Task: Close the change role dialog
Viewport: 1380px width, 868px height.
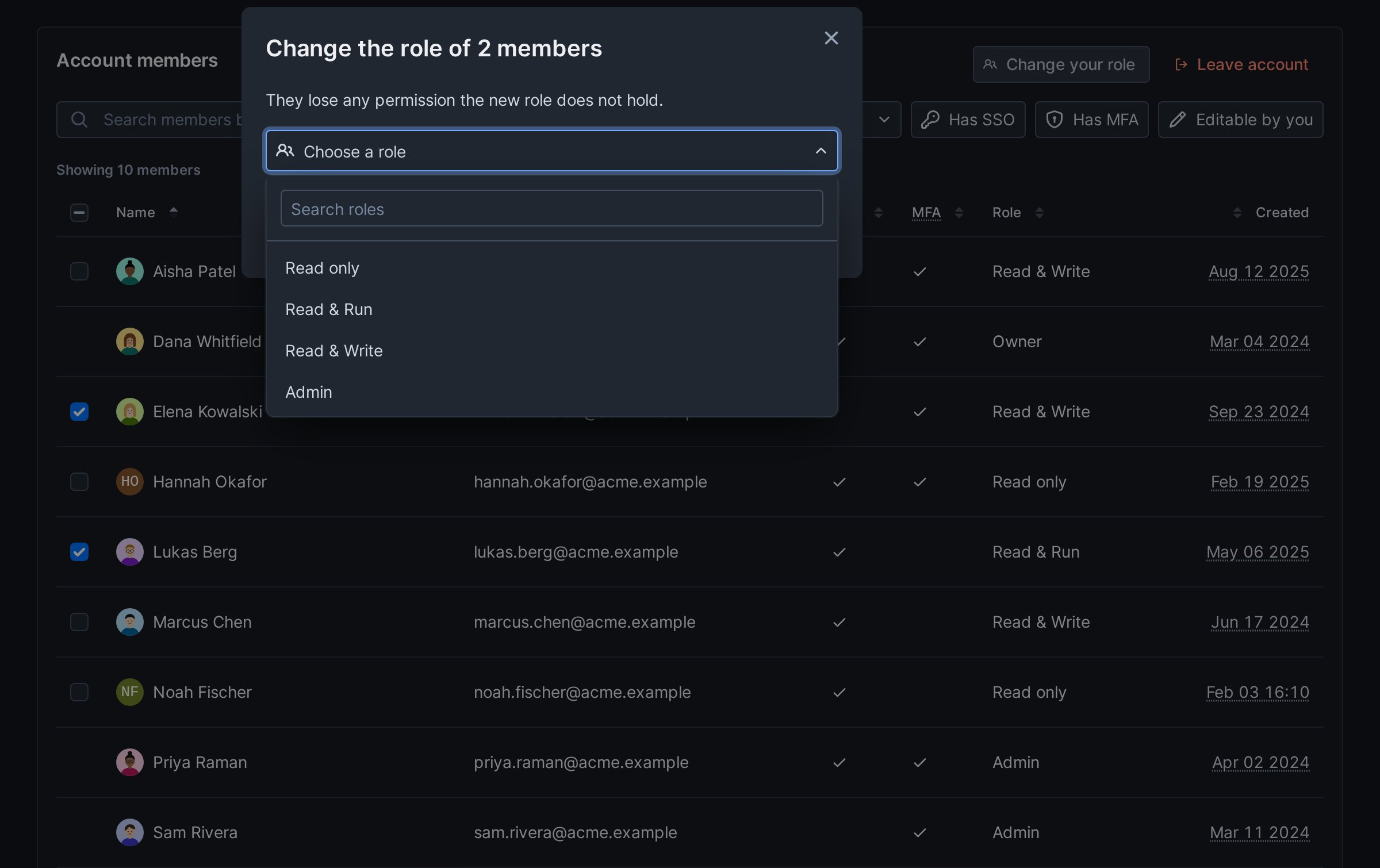Action: point(831,38)
